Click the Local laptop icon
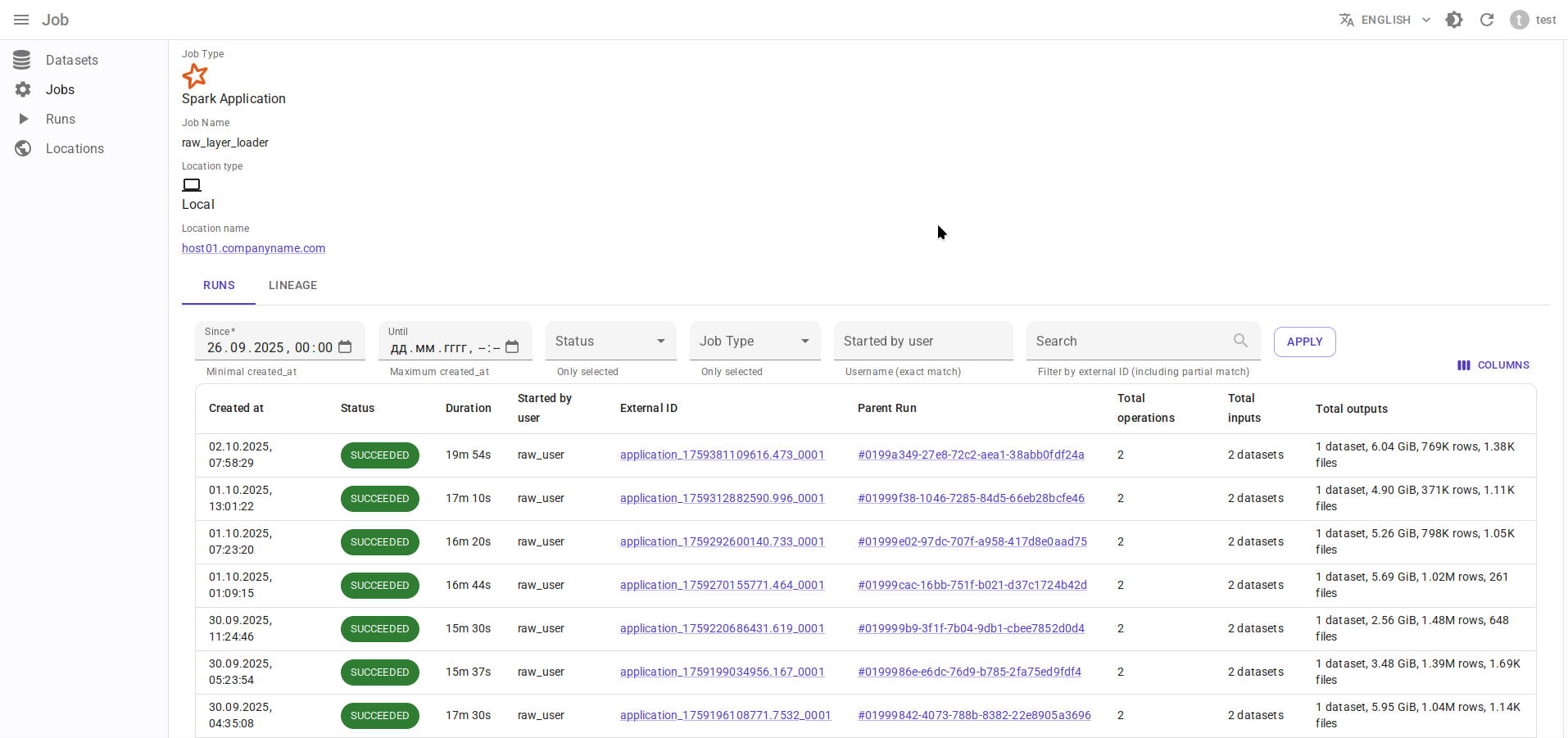 192,185
